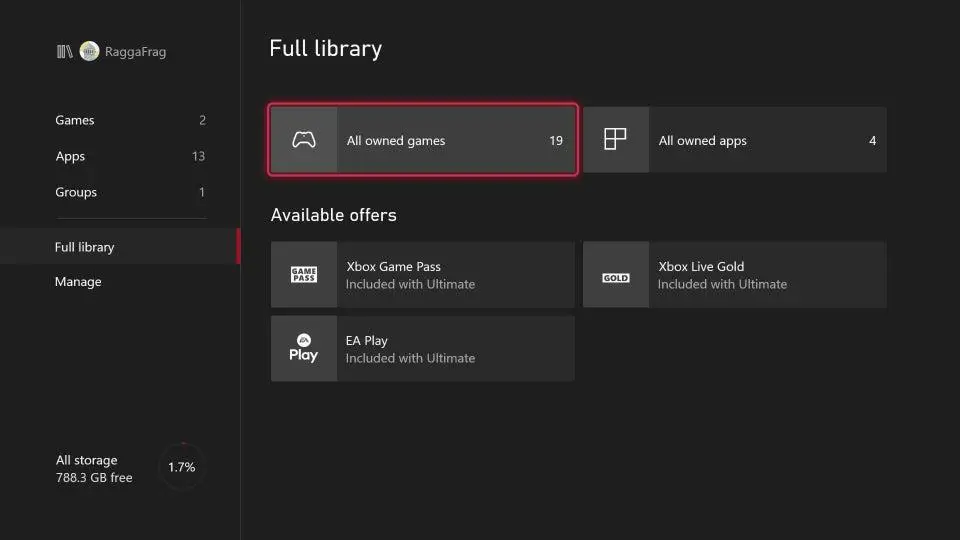Click the Groups count 1

tap(202, 192)
